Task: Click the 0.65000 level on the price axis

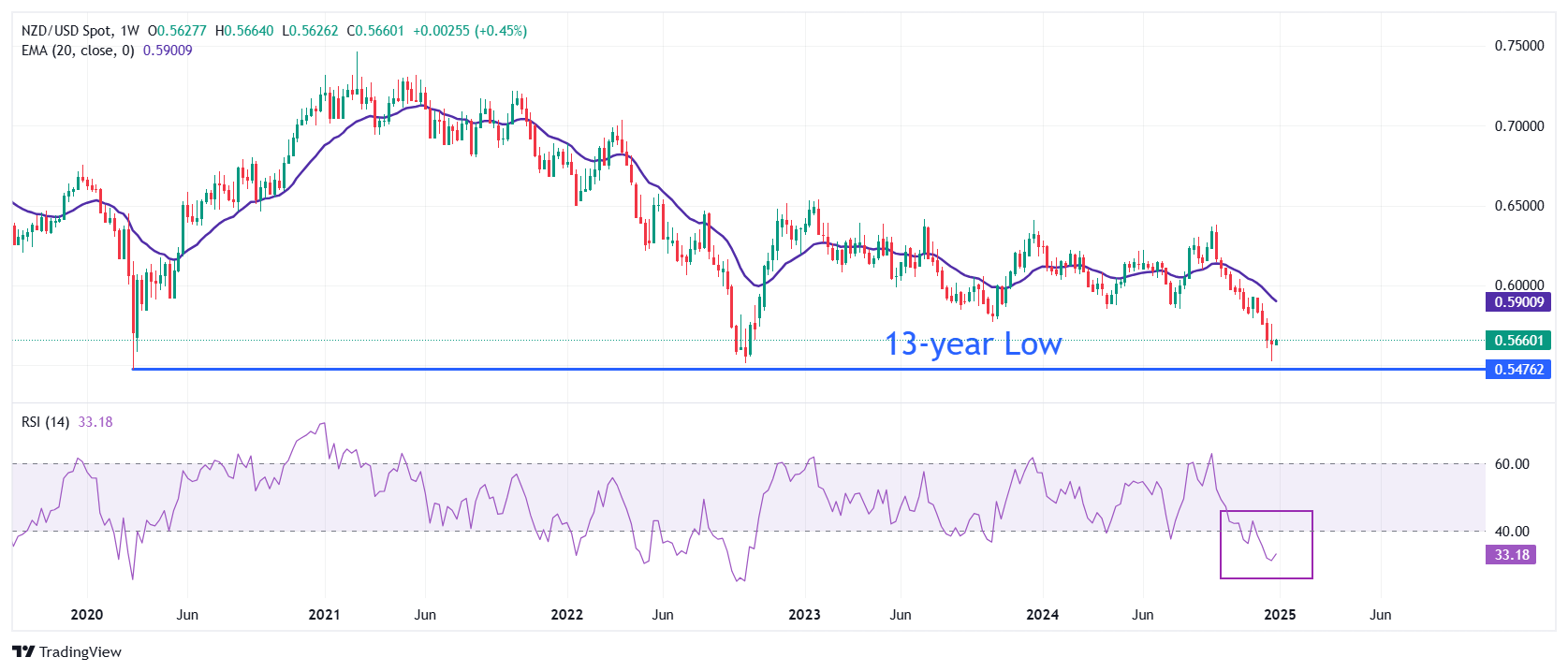Action: (x=1518, y=206)
